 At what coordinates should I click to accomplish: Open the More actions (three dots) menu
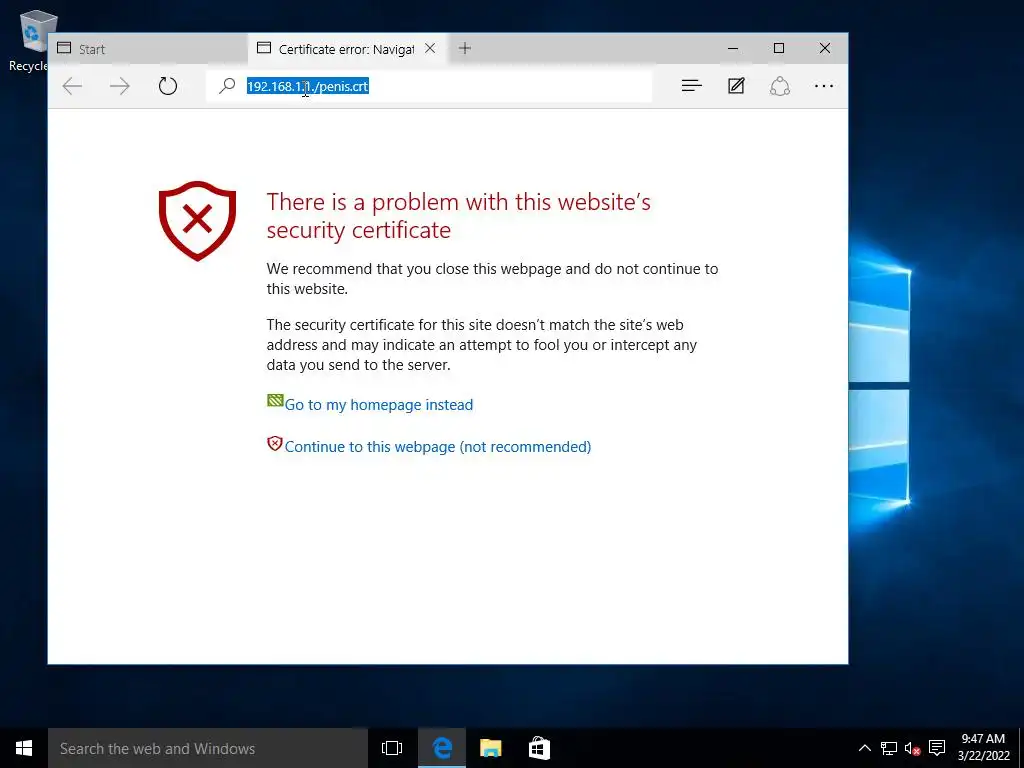824,86
